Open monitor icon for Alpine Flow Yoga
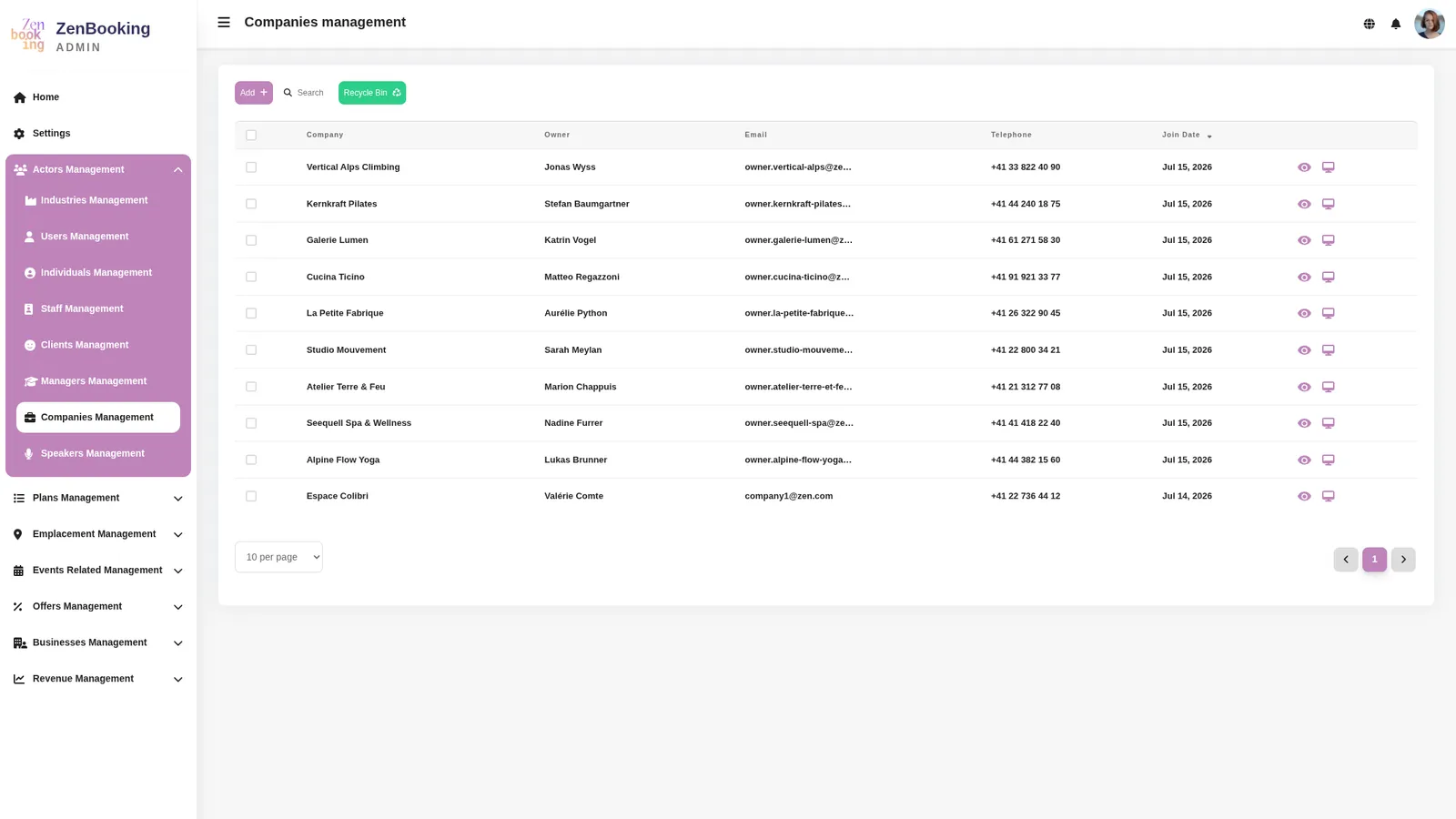 point(1328,460)
